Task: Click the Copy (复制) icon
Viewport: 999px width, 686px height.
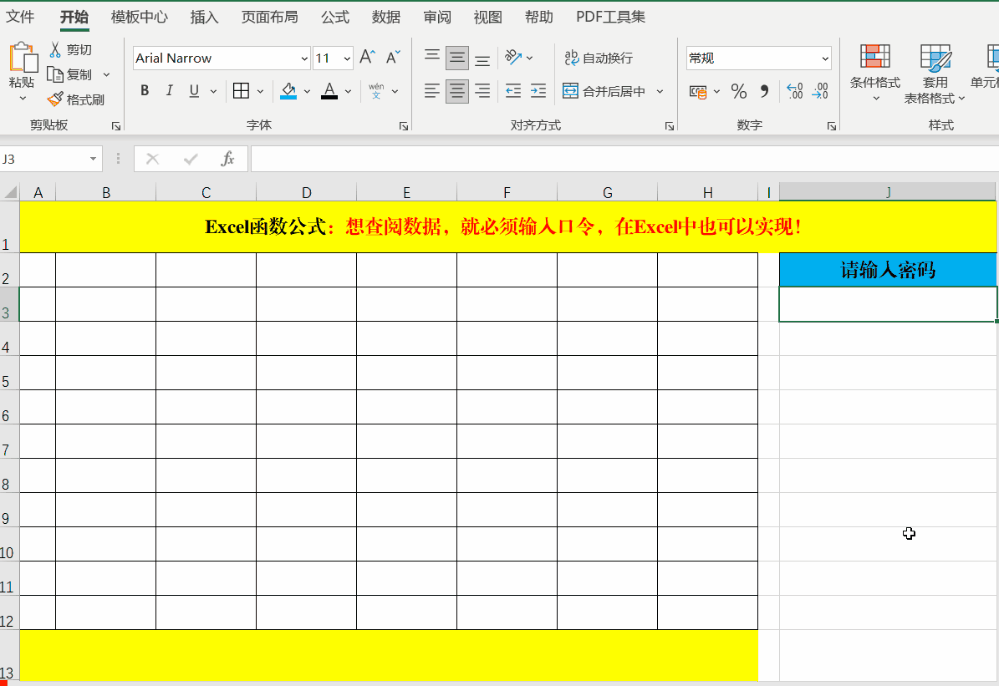Action: point(55,75)
